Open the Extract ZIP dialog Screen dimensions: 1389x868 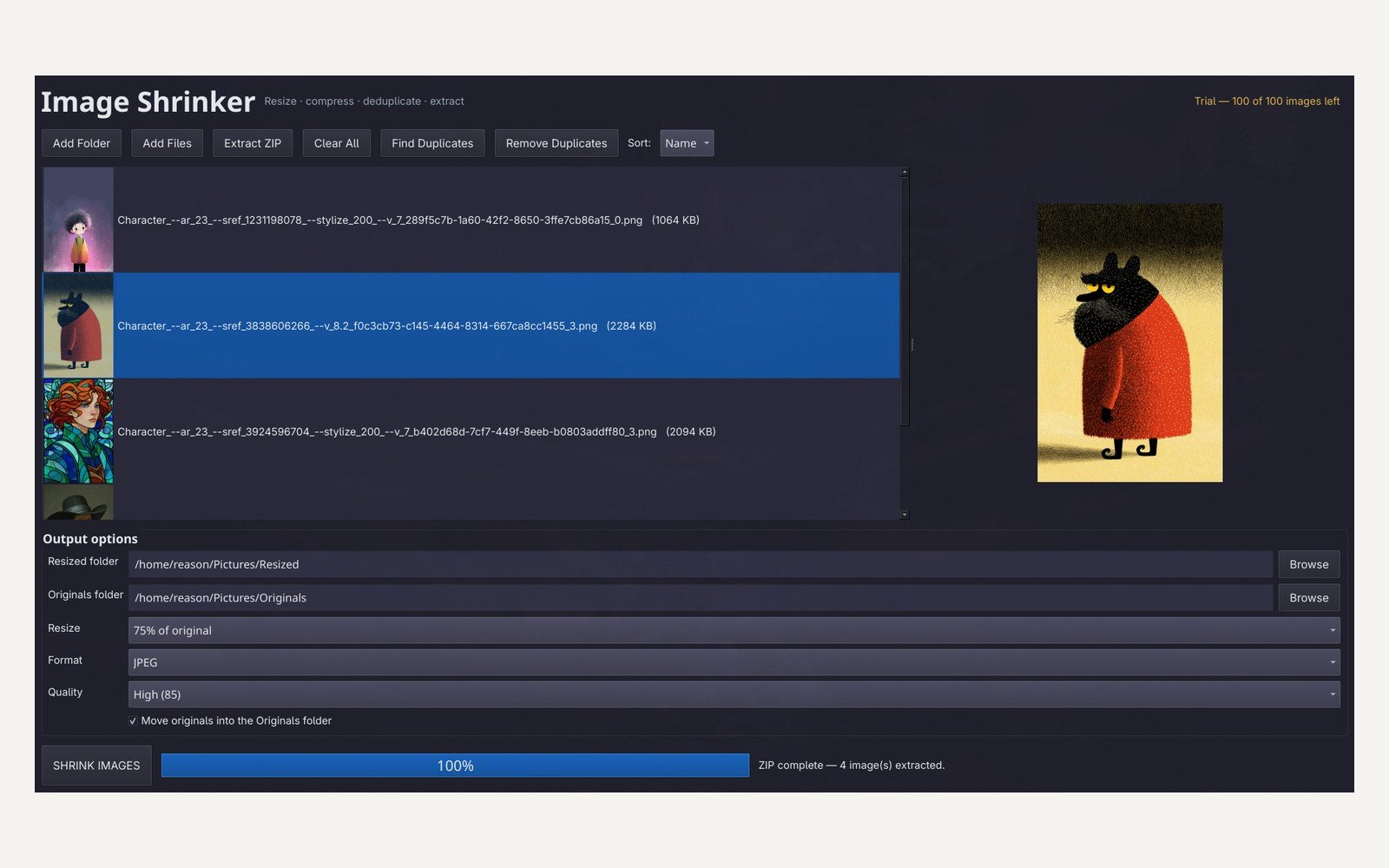[253, 143]
